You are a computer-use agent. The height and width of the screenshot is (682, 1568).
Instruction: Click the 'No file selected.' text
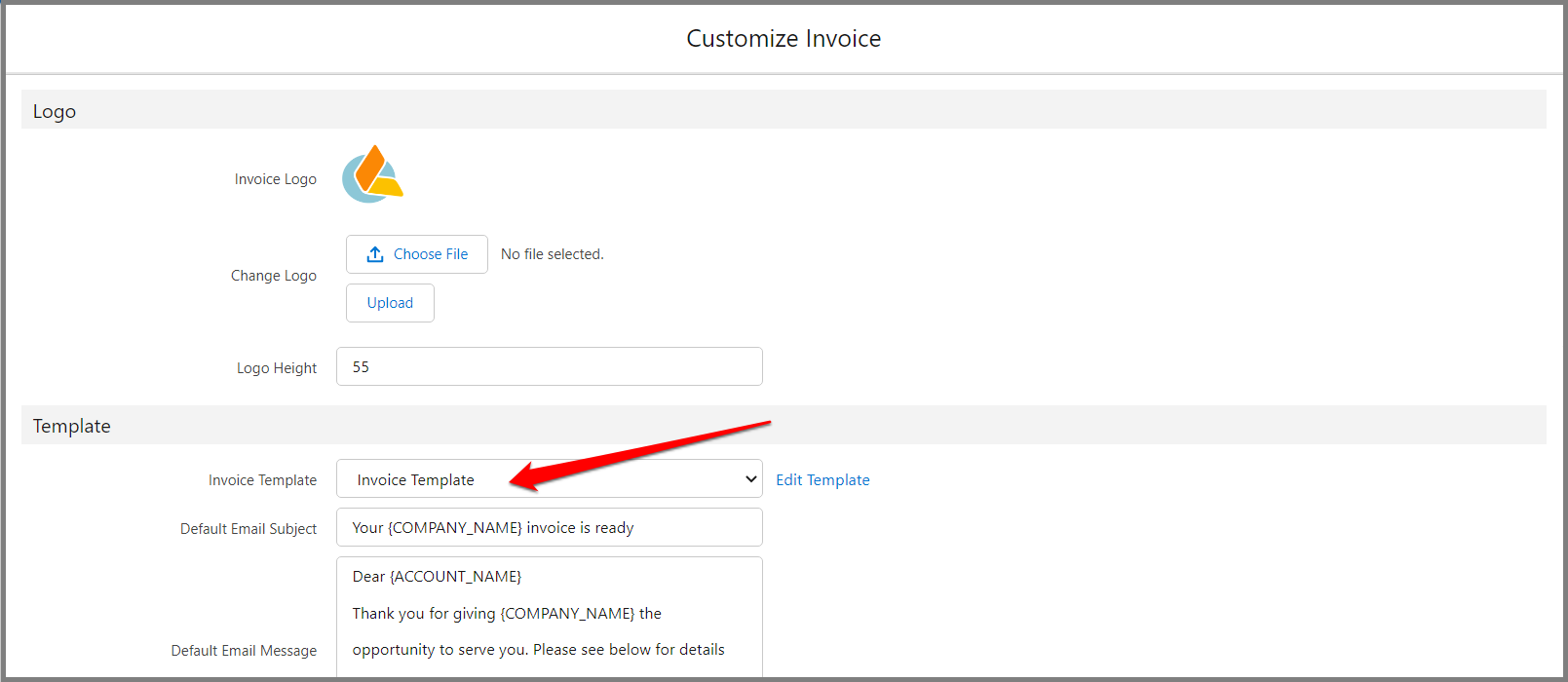552,254
